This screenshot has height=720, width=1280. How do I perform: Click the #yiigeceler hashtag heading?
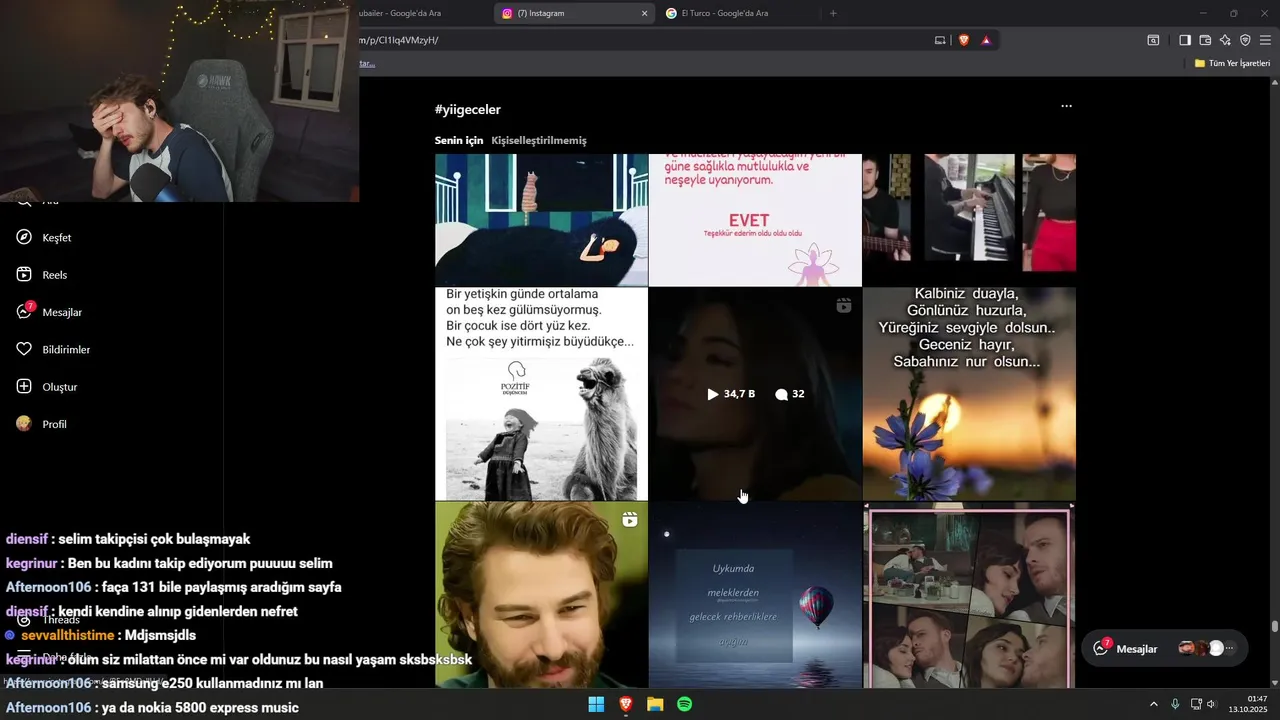(468, 109)
